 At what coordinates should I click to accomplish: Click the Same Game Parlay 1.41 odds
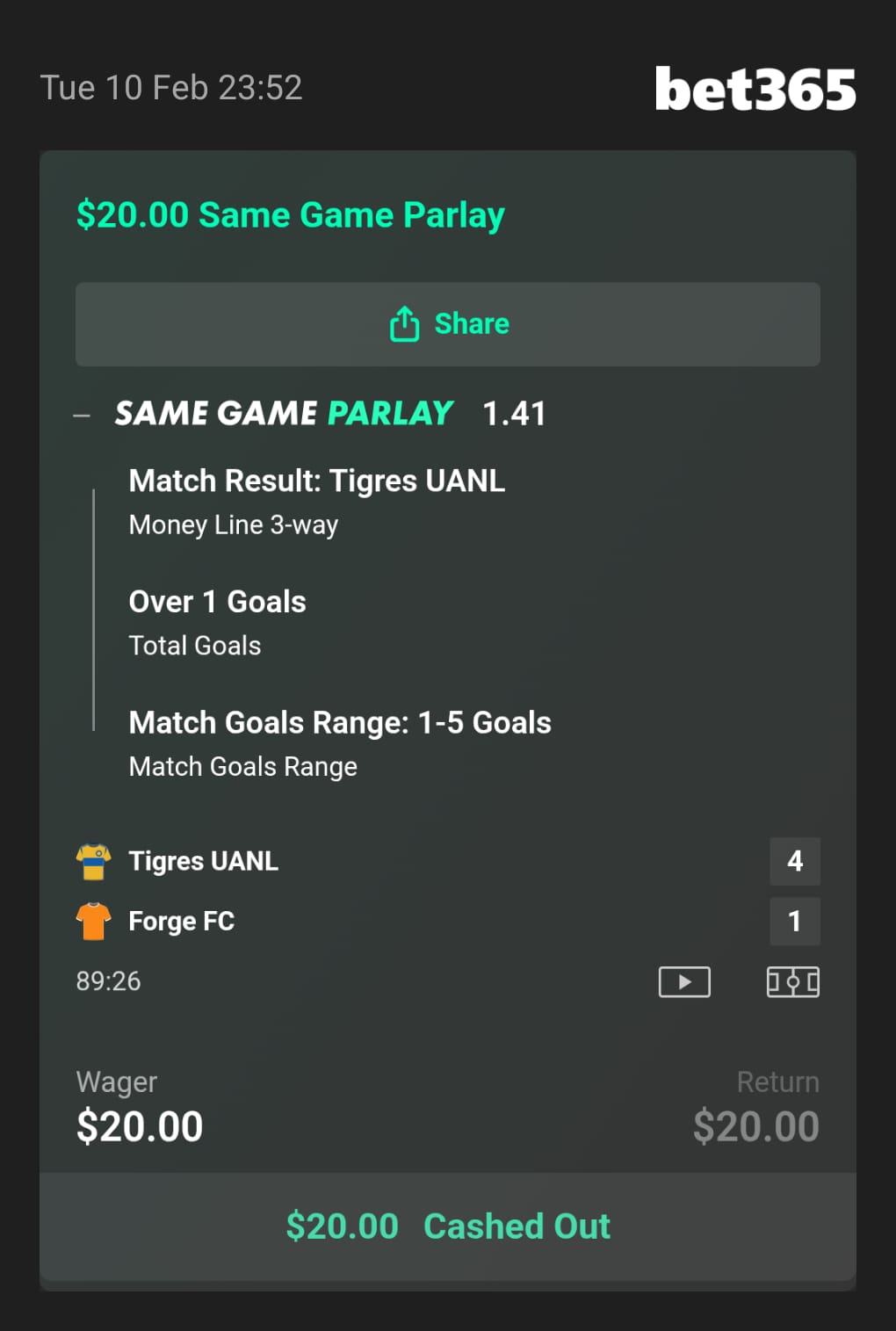pyautogui.click(x=514, y=414)
